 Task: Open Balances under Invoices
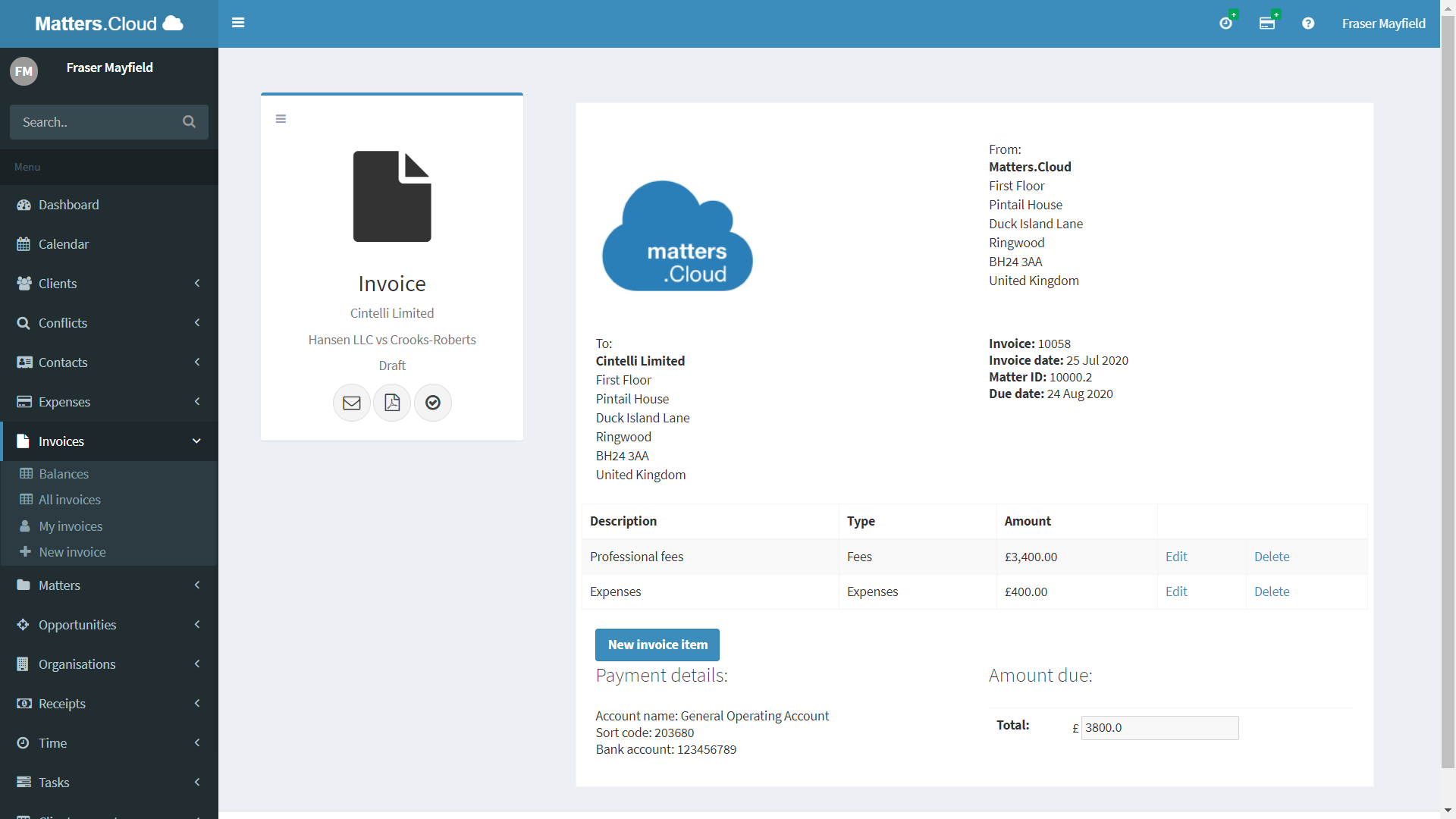109,474
